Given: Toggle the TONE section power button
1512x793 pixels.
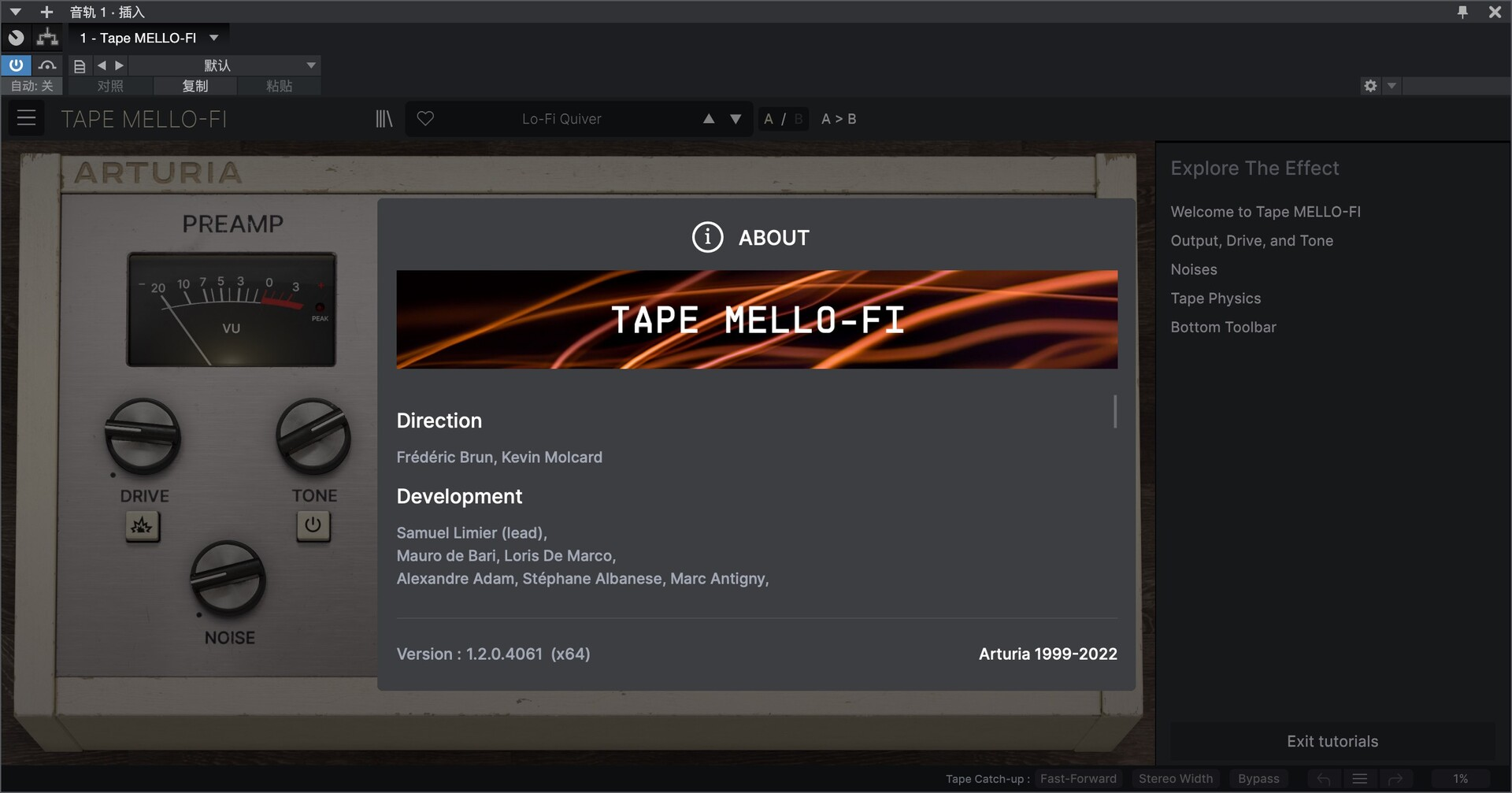Looking at the screenshot, I should (x=313, y=526).
